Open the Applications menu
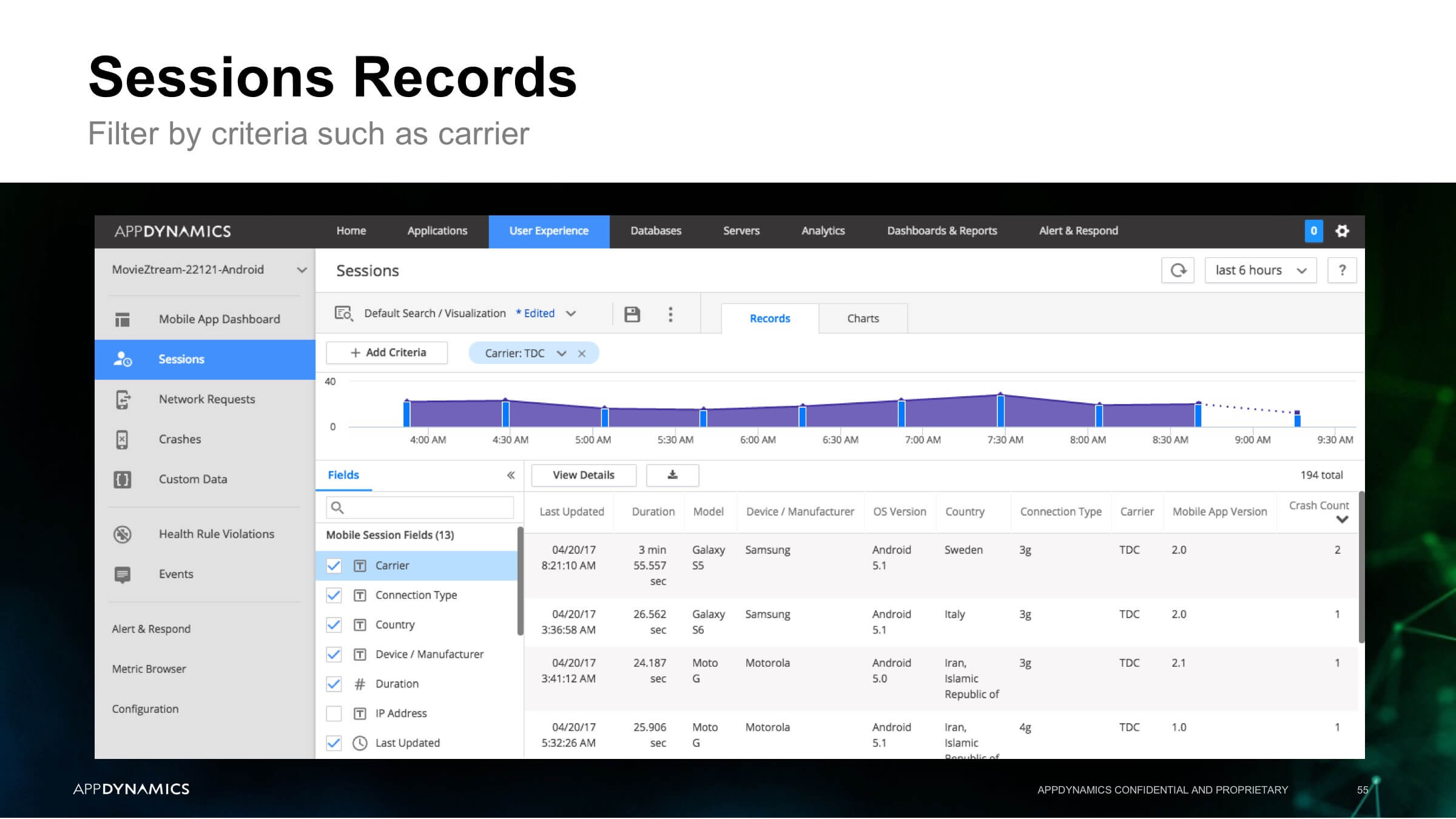The height and width of the screenshot is (819, 1456). pyautogui.click(x=437, y=231)
